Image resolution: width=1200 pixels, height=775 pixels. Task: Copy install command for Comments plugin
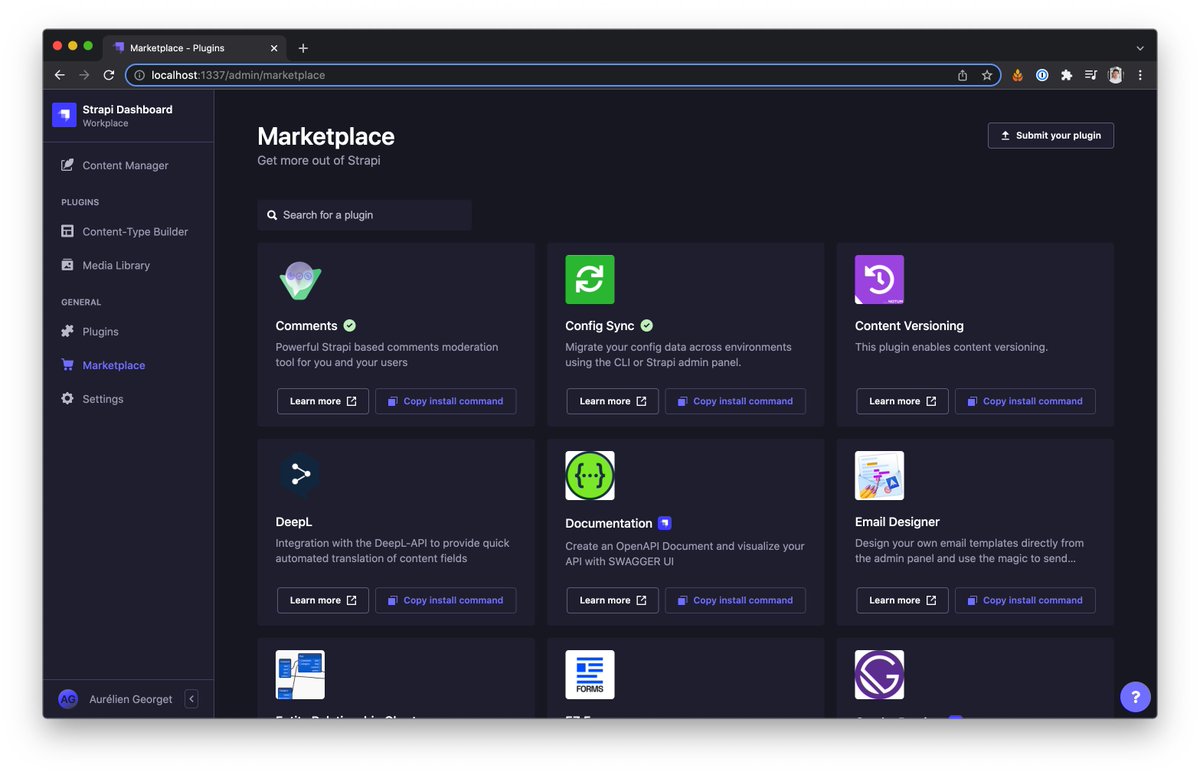coord(446,401)
